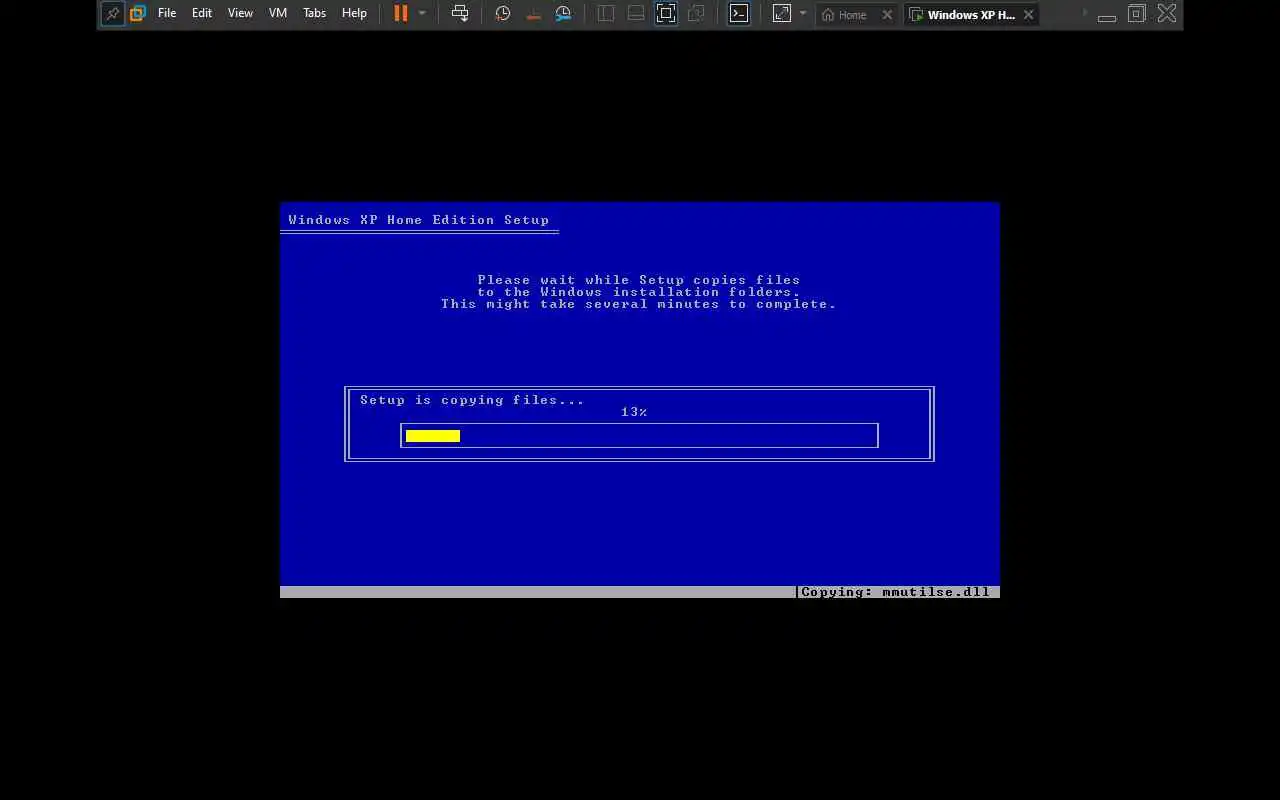Toggle the thumbnail bar icon
The width and height of the screenshot is (1280, 800).
636,14
